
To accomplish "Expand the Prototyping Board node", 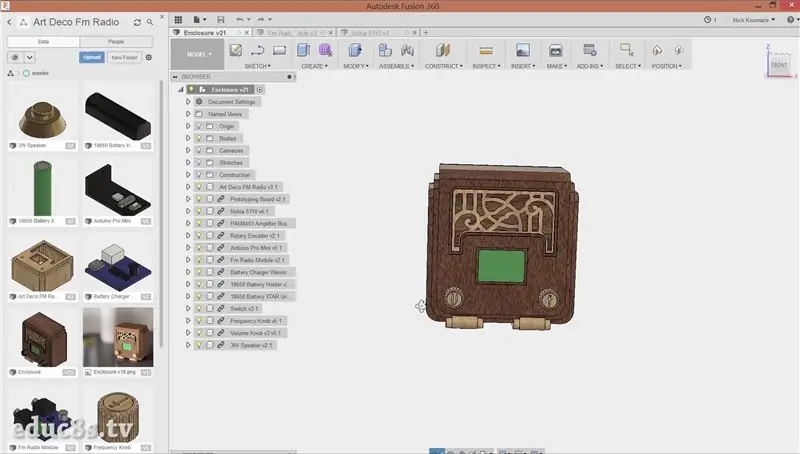I will click(188, 199).
